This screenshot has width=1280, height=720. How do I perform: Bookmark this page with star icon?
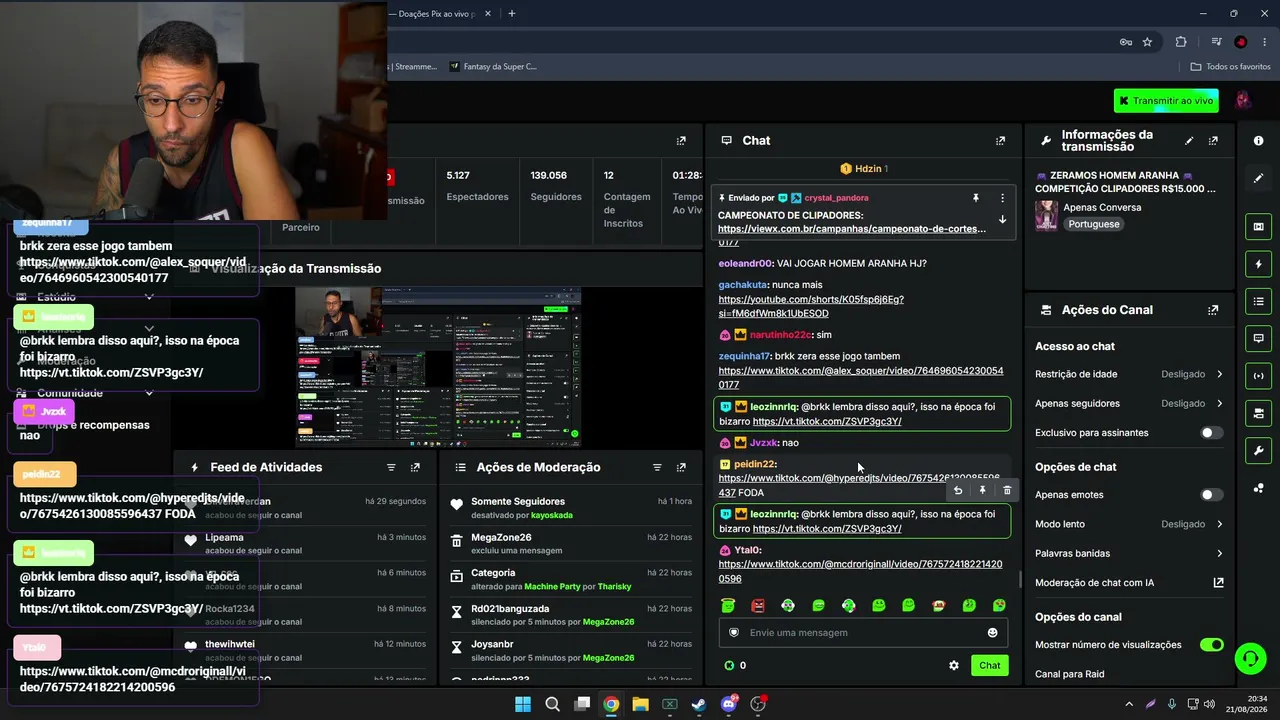pos(1147,42)
